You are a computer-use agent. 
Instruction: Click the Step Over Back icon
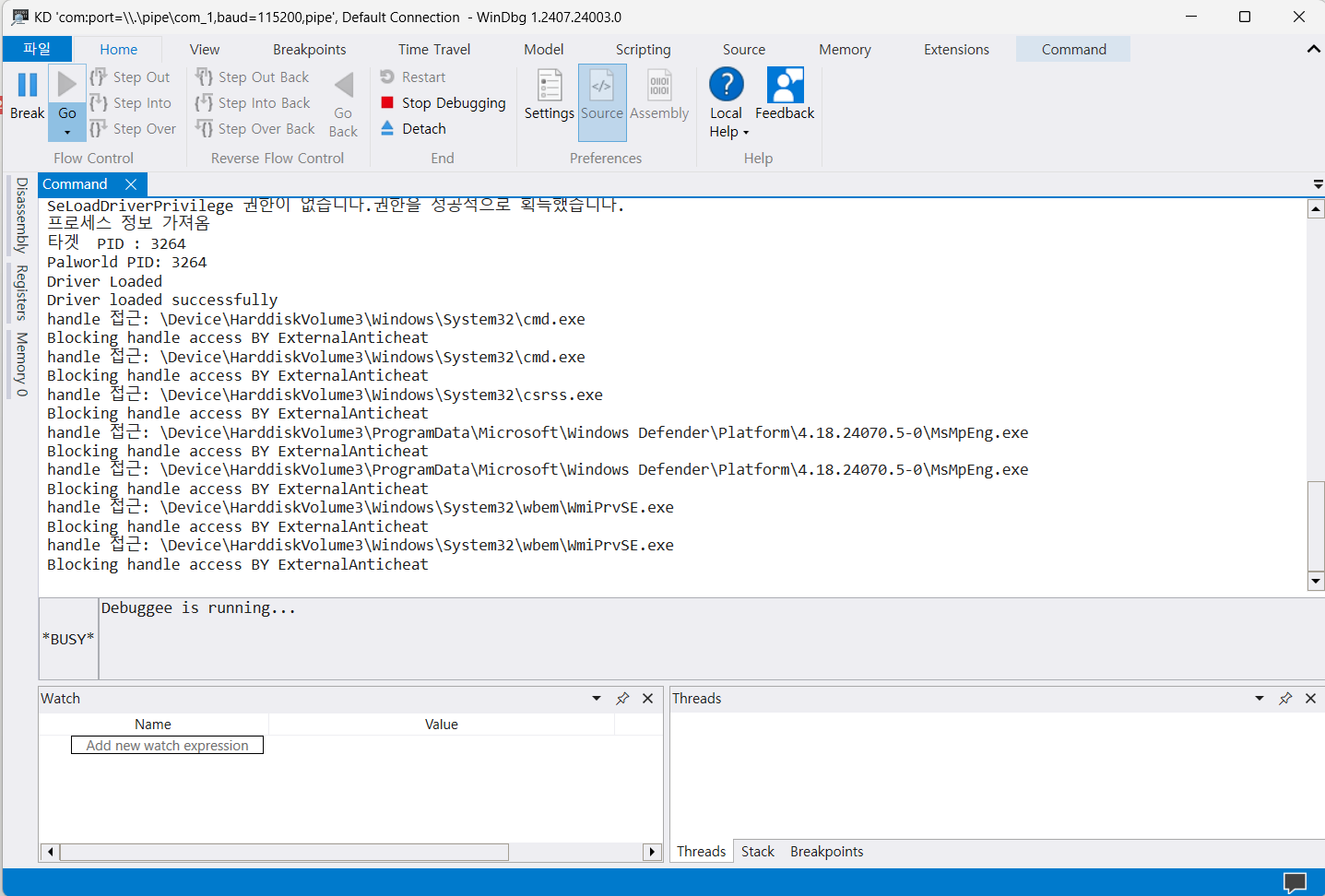pyautogui.click(x=204, y=129)
